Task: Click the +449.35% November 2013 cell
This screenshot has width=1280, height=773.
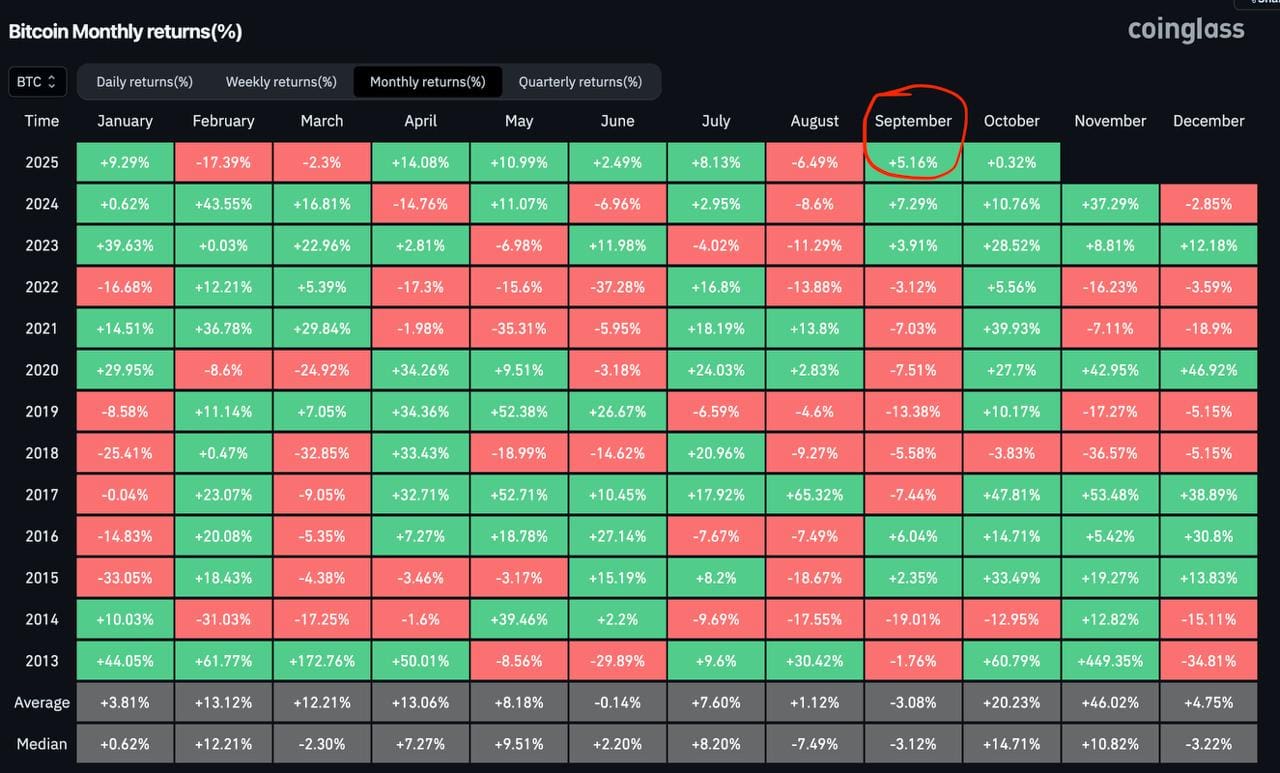Action: click(1110, 660)
